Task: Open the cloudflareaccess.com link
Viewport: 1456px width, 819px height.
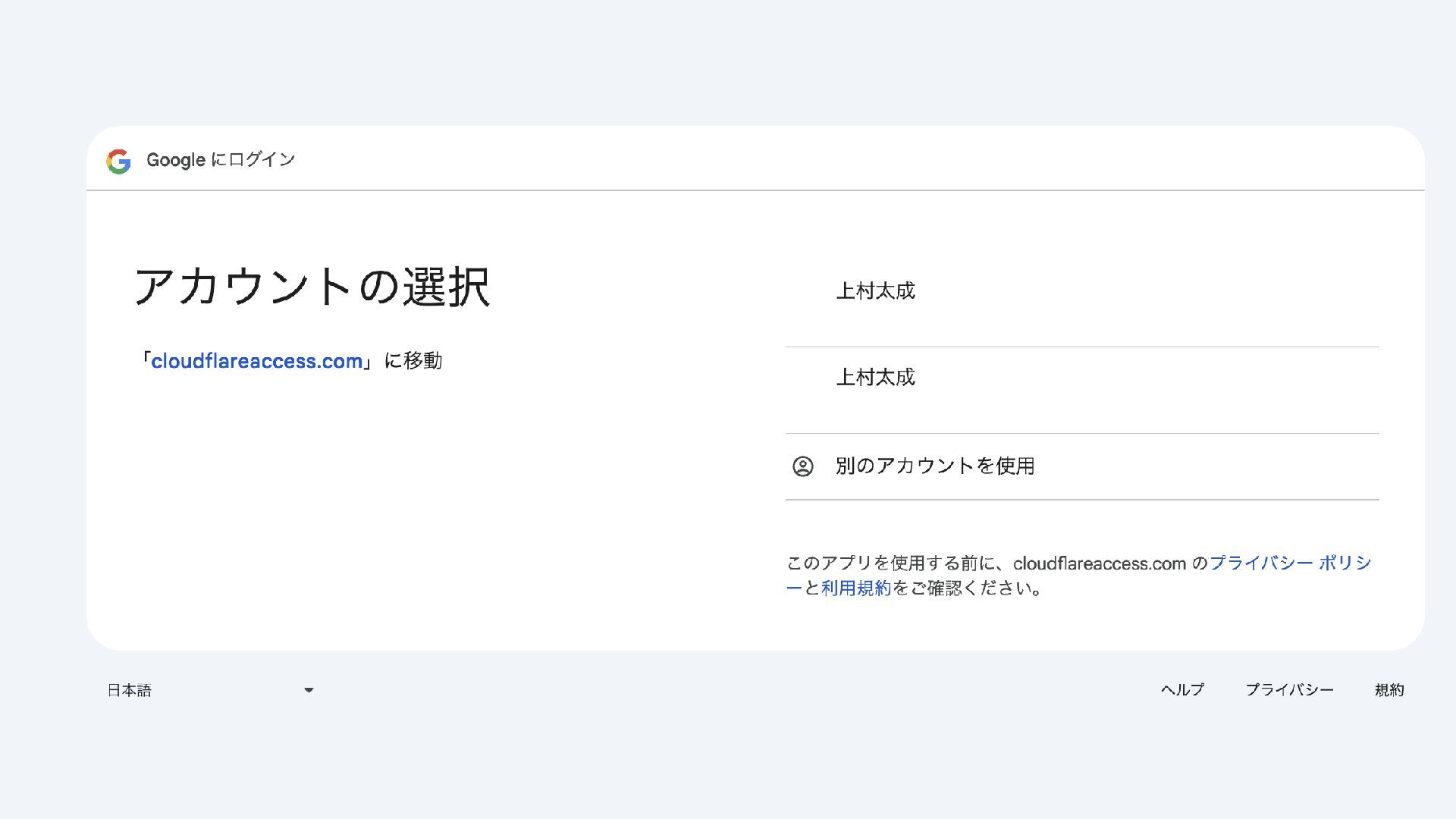Action: pyautogui.click(x=256, y=361)
